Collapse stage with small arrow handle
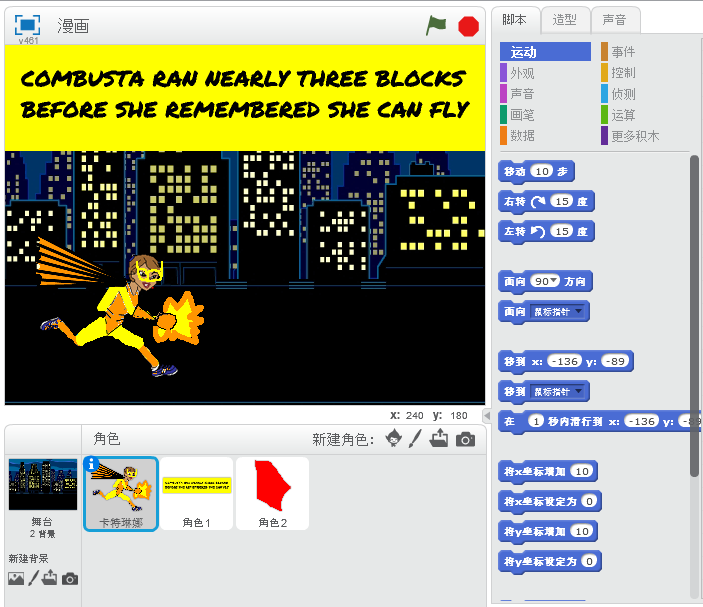Viewport: 703px width, 607px height. (x=487, y=416)
